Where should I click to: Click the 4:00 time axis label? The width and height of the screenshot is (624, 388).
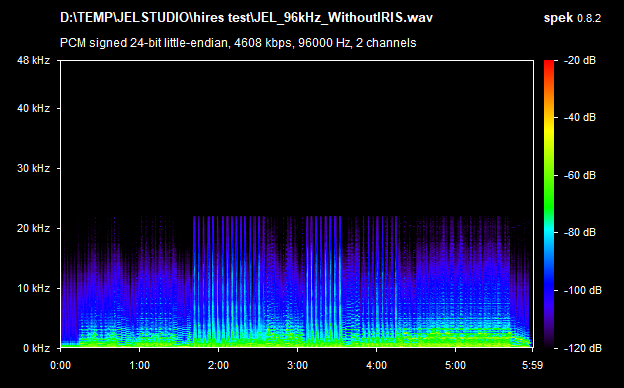(376, 365)
